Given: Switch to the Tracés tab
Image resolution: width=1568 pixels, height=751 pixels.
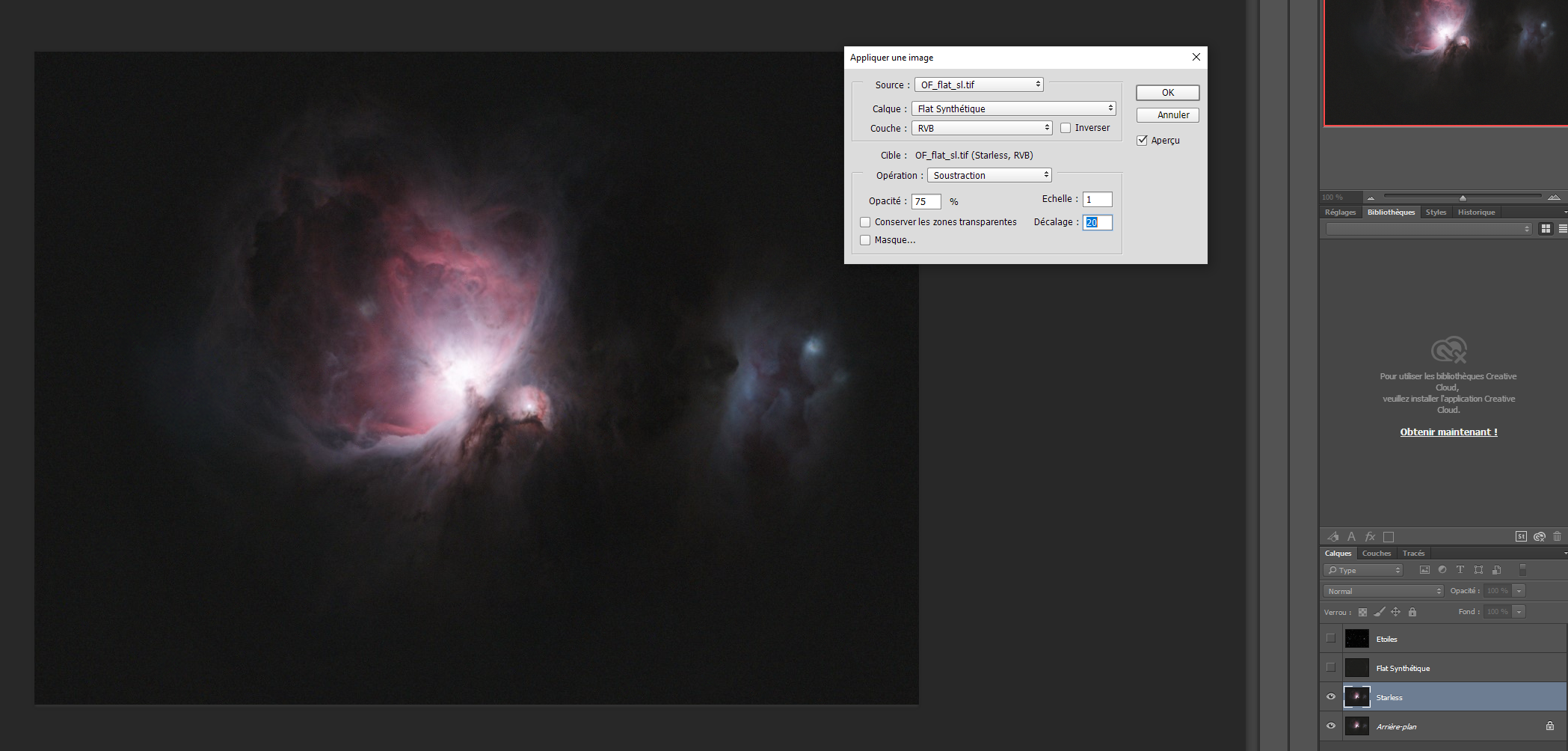Looking at the screenshot, I should tap(1413, 554).
